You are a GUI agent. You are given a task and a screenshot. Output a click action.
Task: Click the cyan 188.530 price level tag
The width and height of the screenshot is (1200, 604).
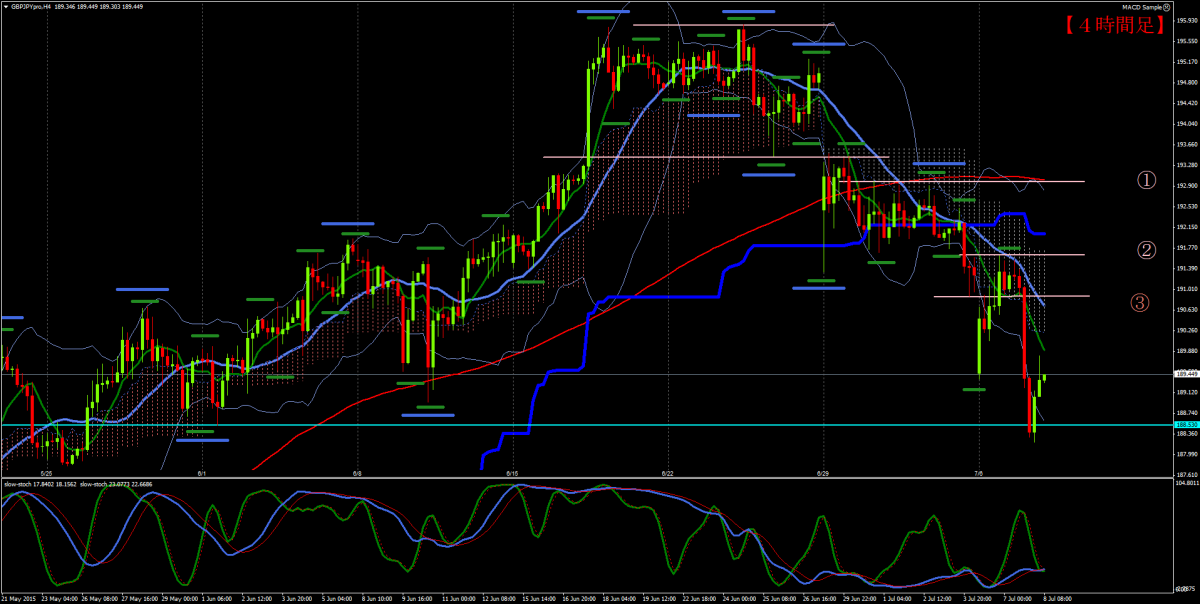point(1187,425)
